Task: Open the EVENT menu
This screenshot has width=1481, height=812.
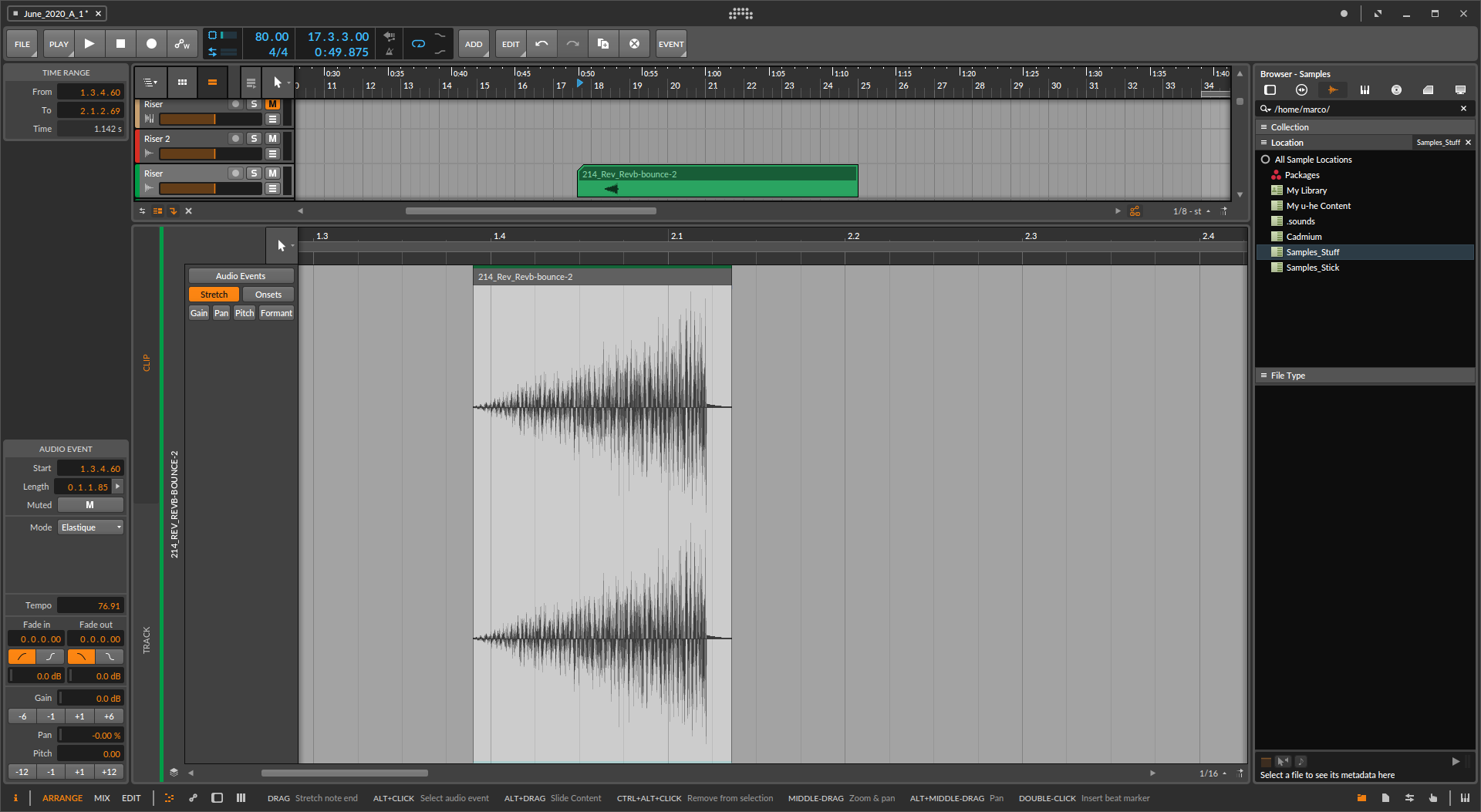Action: pyautogui.click(x=671, y=44)
